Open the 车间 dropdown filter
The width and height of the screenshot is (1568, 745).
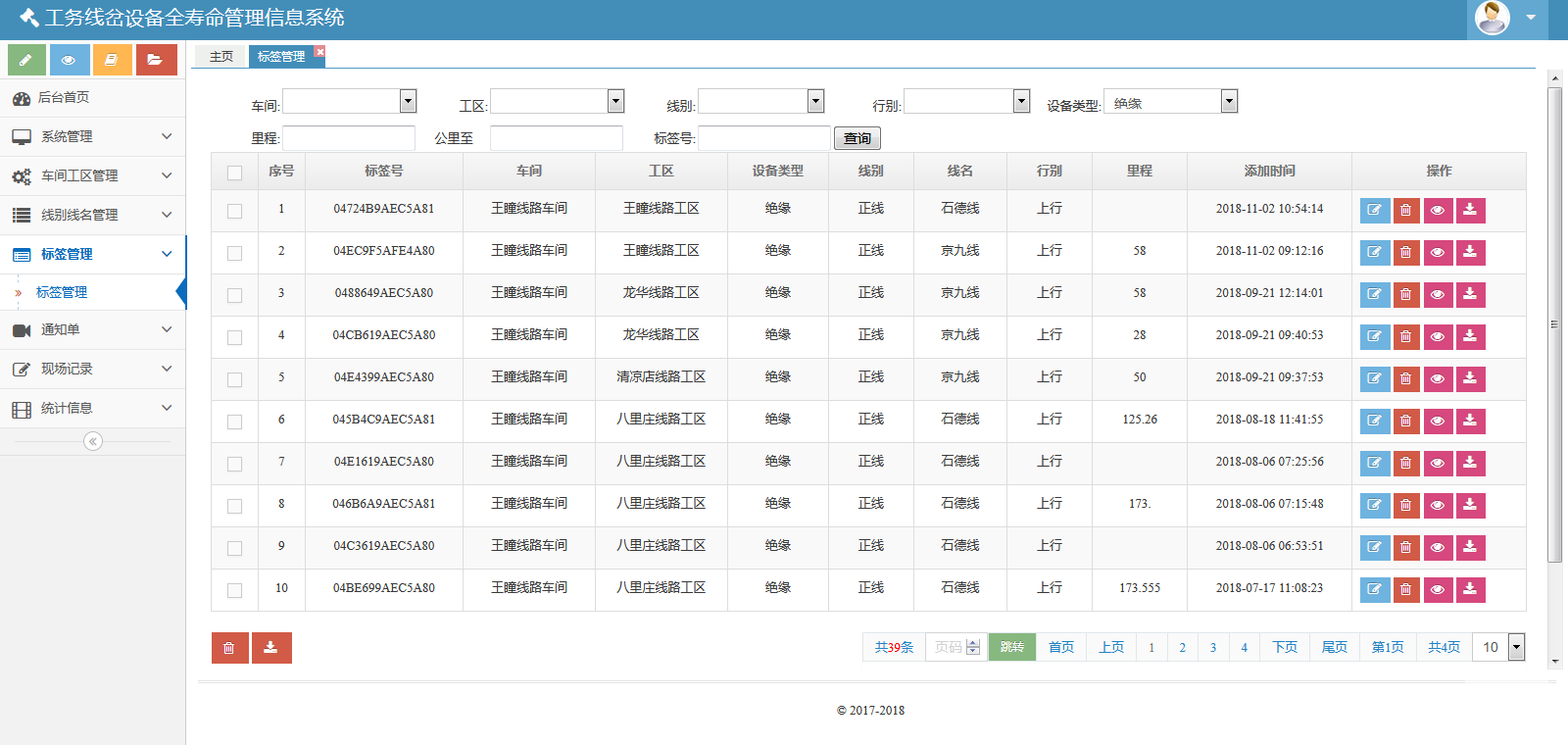click(349, 101)
